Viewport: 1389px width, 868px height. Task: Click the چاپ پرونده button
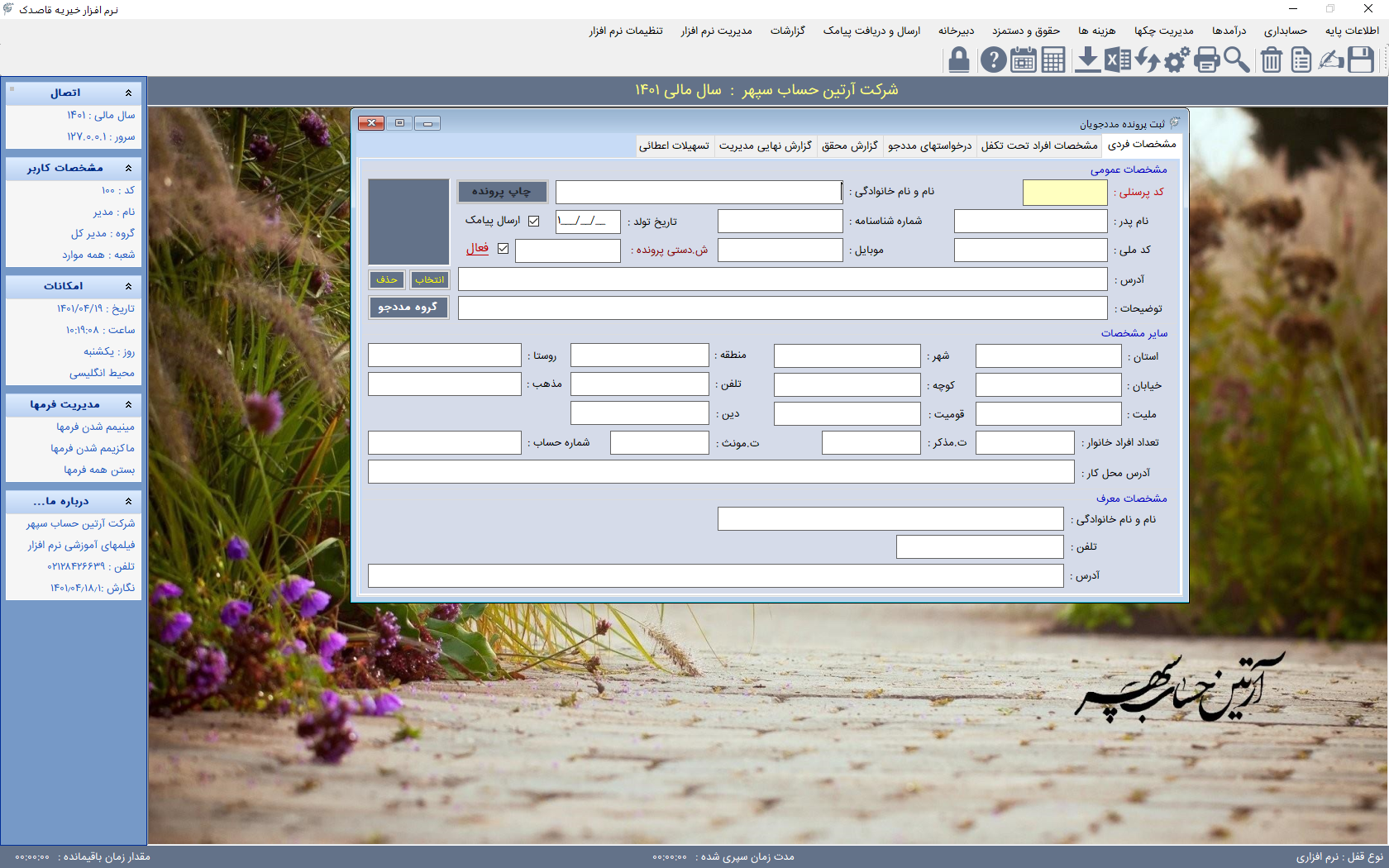pos(502,192)
